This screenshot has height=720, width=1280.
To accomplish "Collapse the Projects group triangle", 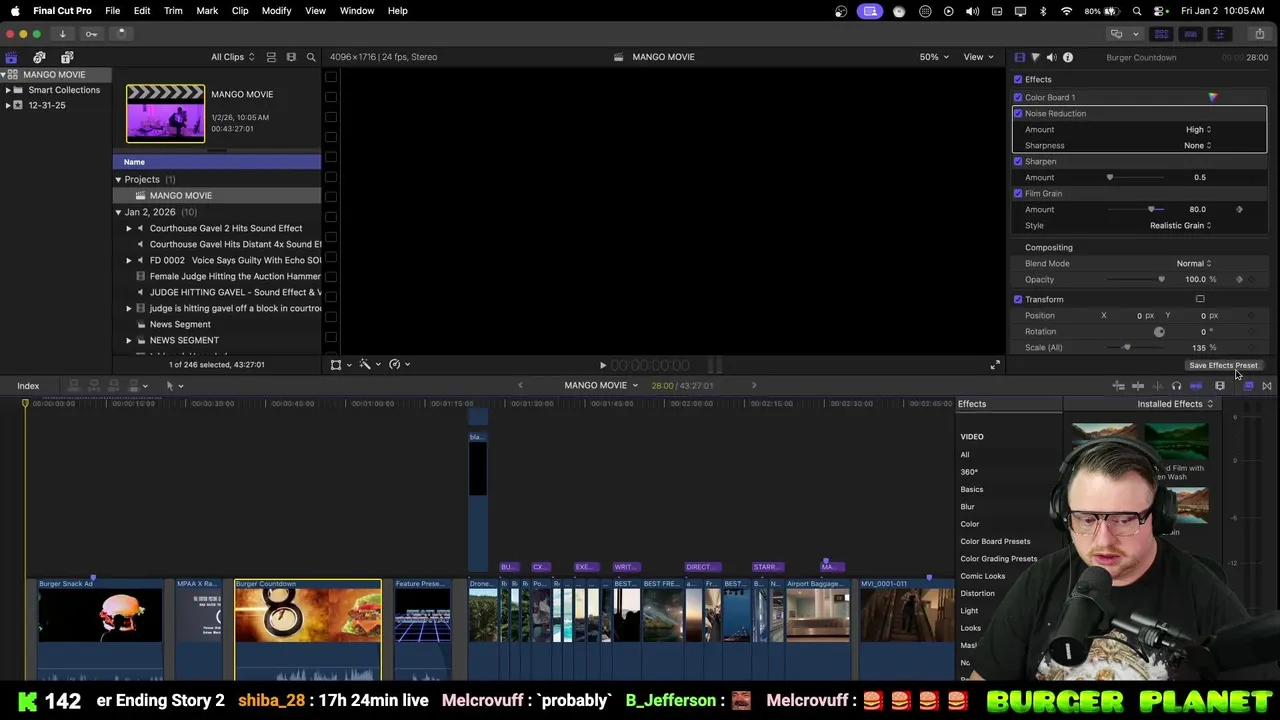I will point(118,179).
